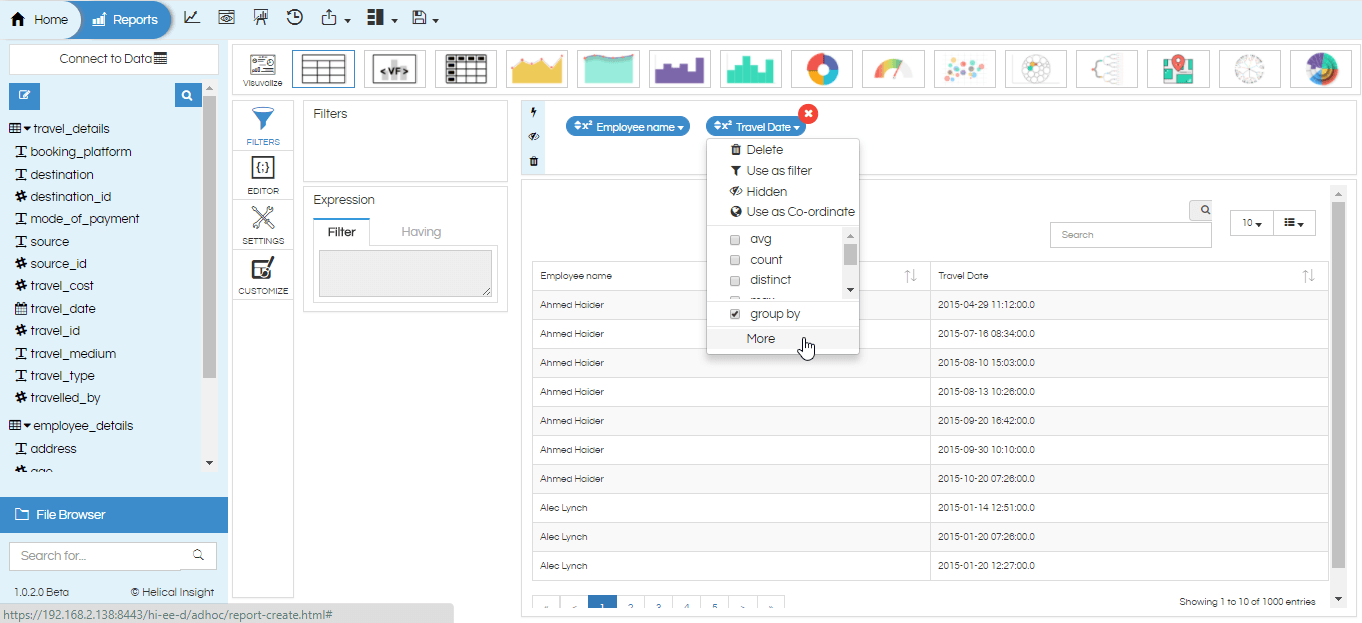1362x623 pixels.
Task: Choose the gauge chart visualization
Action: click(893, 68)
